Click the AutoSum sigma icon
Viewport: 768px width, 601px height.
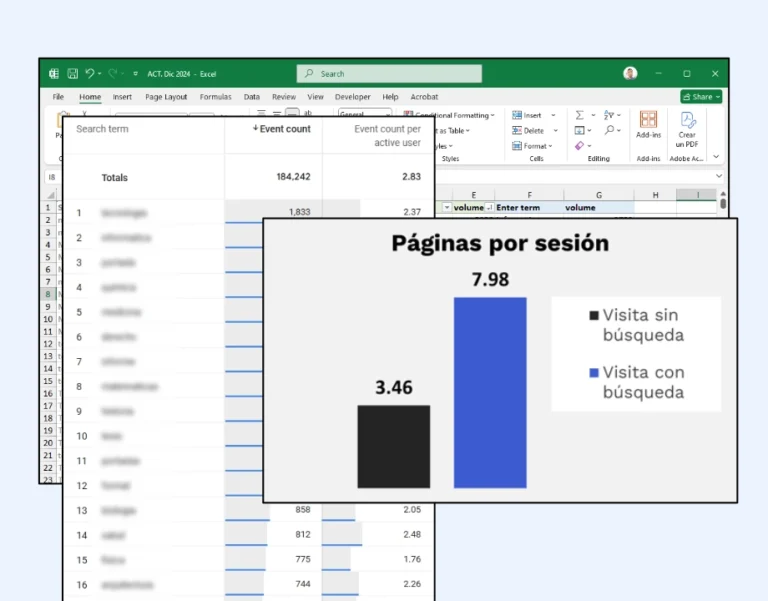pos(580,115)
